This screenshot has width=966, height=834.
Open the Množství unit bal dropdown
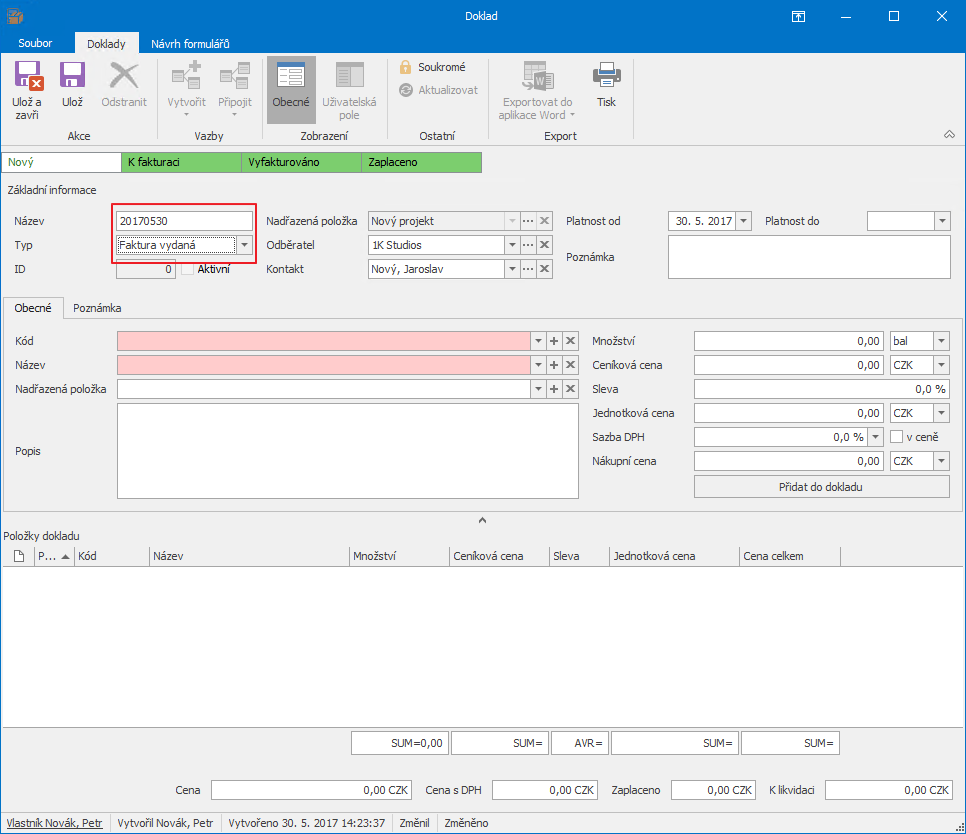941,341
